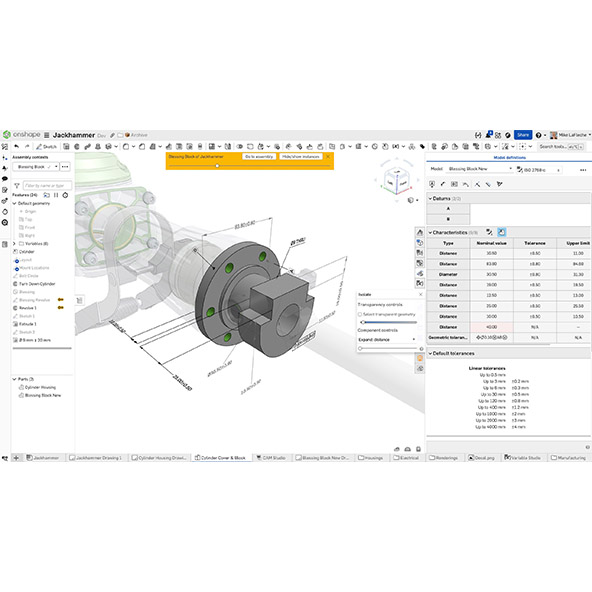This screenshot has width=592, height=592.
Task: Open the hamburger menu beside Jackhammer
Action: (x=47, y=135)
